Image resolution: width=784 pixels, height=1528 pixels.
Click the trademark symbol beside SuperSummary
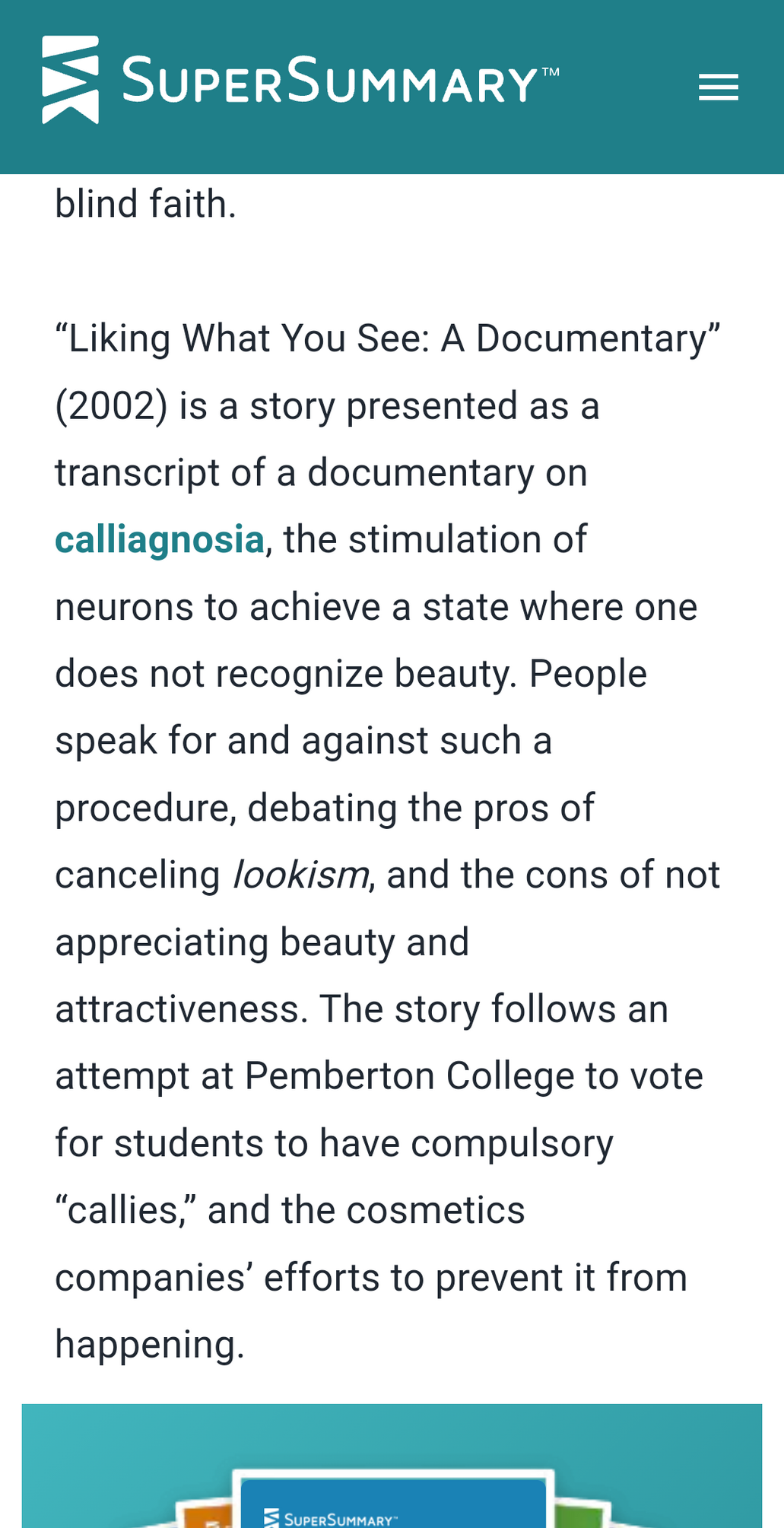(550, 73)
